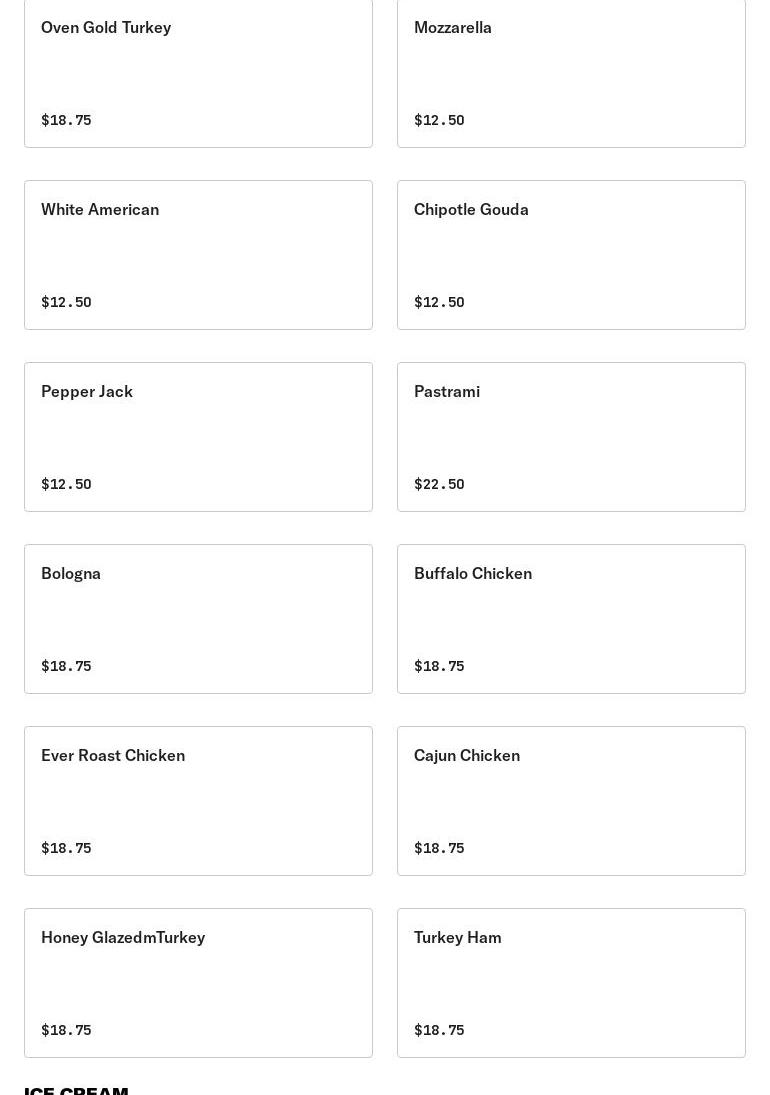
Task: Click the Chipotle Gouda price label
Action: (x=439, y=302)
